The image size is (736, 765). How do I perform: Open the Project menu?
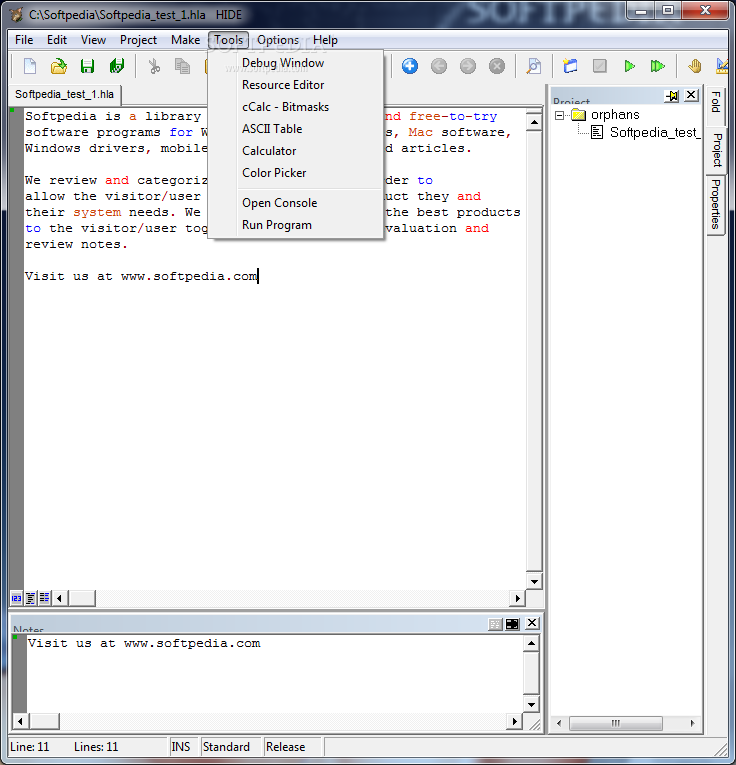point(139,40)
